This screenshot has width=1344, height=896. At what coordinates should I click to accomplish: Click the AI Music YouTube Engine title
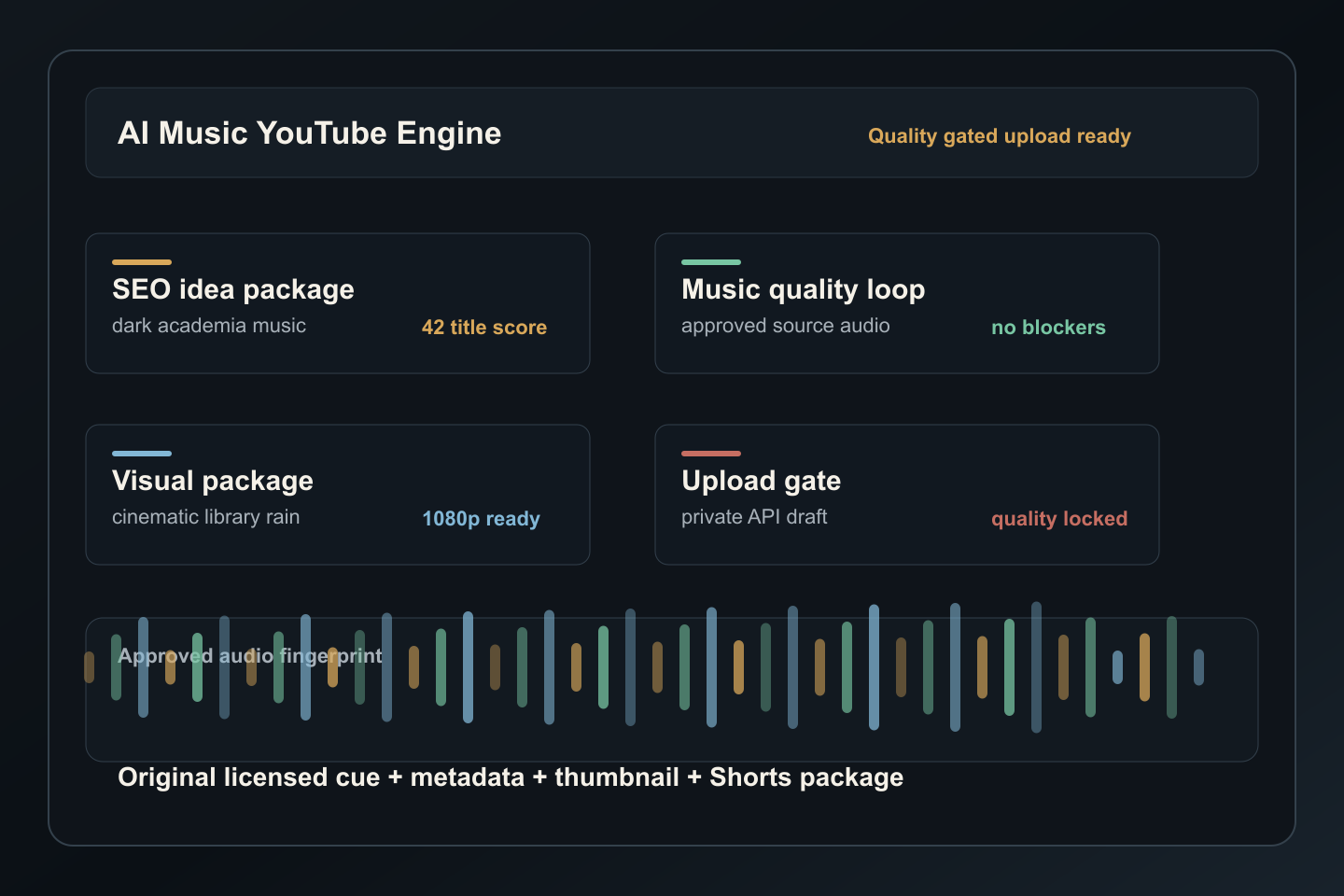pyautogui.click(x=309, y=133)
